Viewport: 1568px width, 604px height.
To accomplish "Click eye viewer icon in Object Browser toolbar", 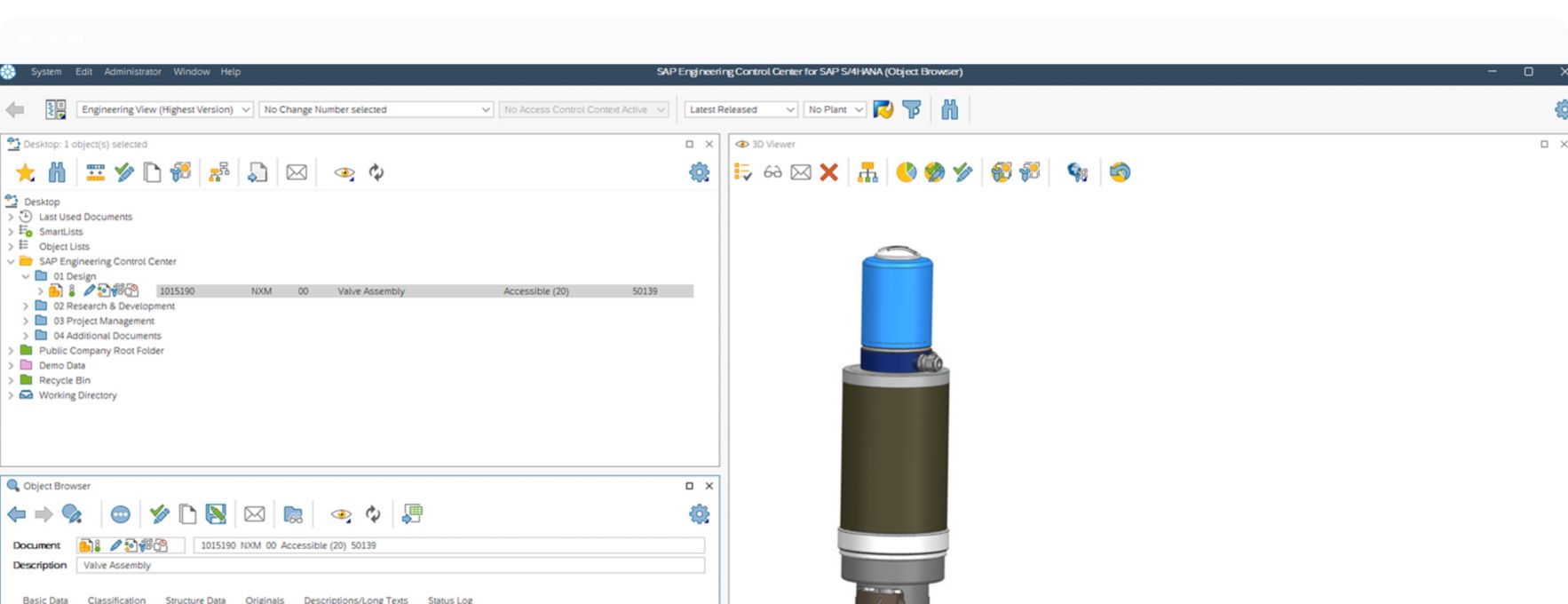I will 341,514.
